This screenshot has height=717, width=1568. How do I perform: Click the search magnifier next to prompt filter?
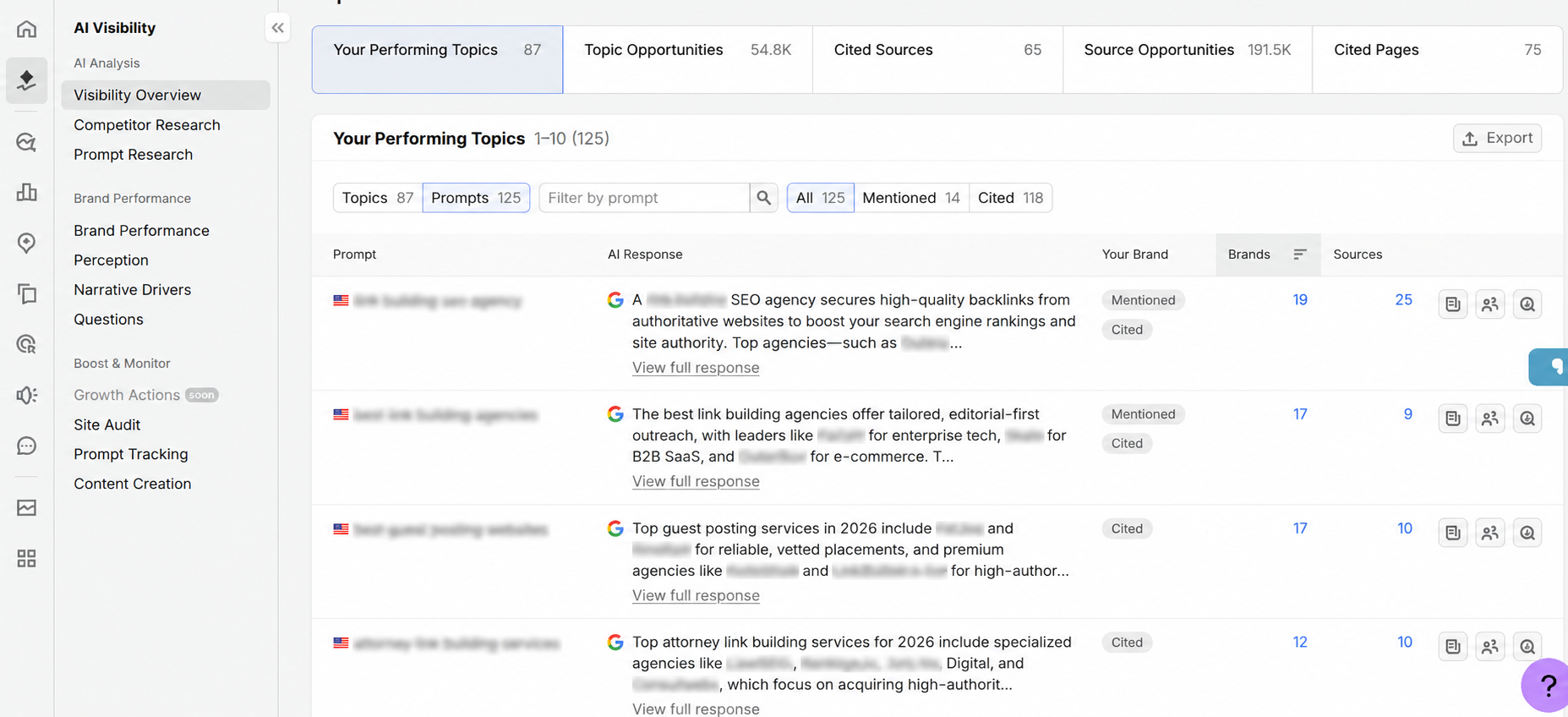click(x=763, y=198)
